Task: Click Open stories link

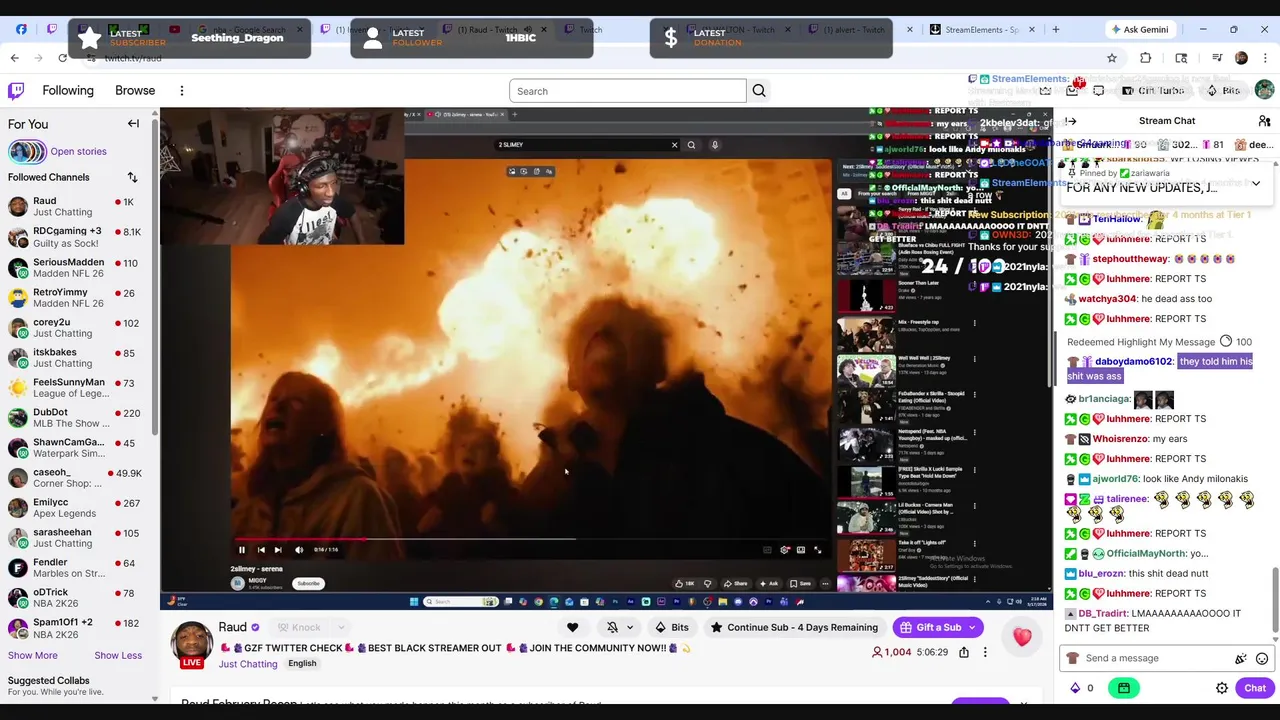Action: [78, 152]
